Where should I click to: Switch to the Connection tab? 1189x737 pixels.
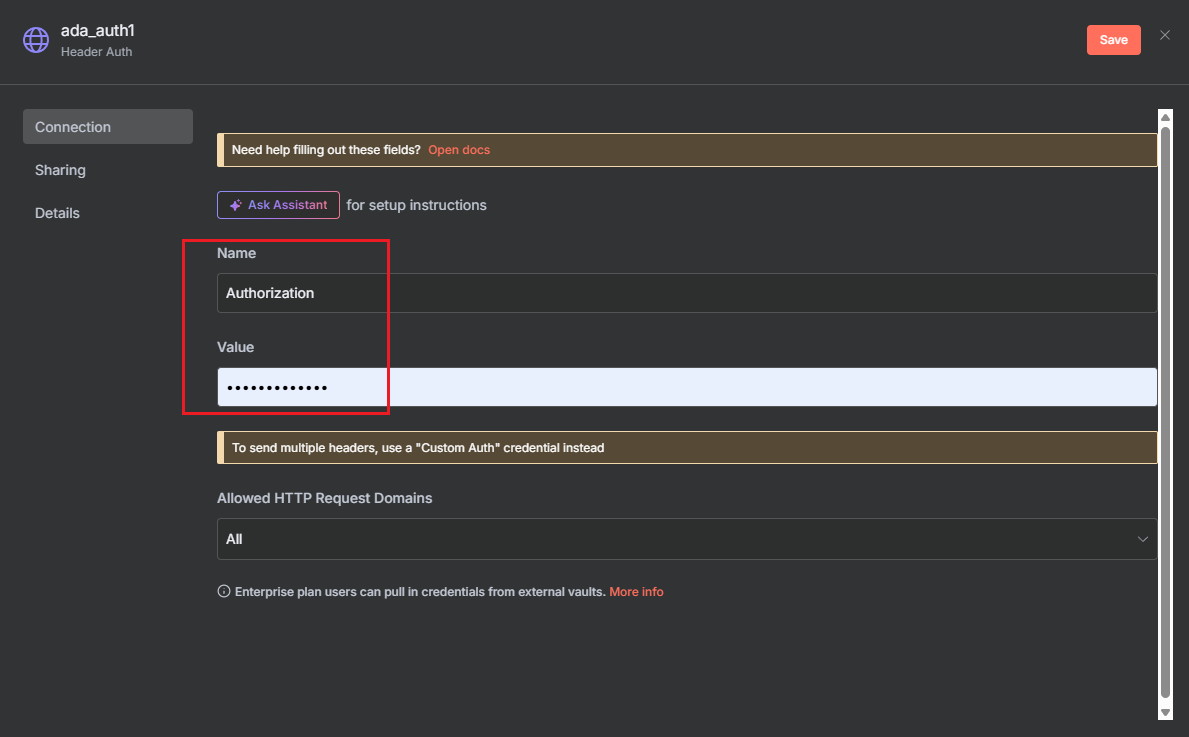coord(108,127)
